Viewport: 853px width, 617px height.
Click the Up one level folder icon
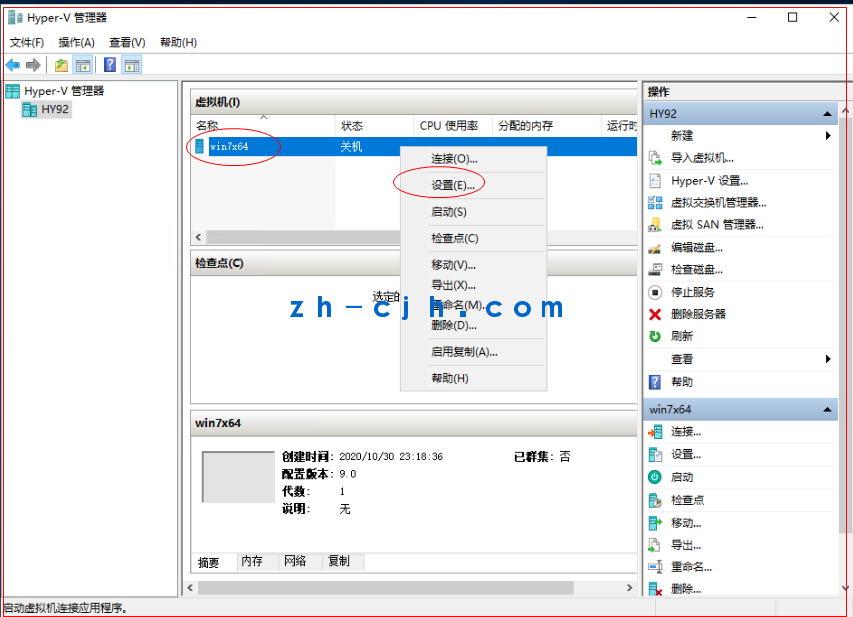(61, 65)
